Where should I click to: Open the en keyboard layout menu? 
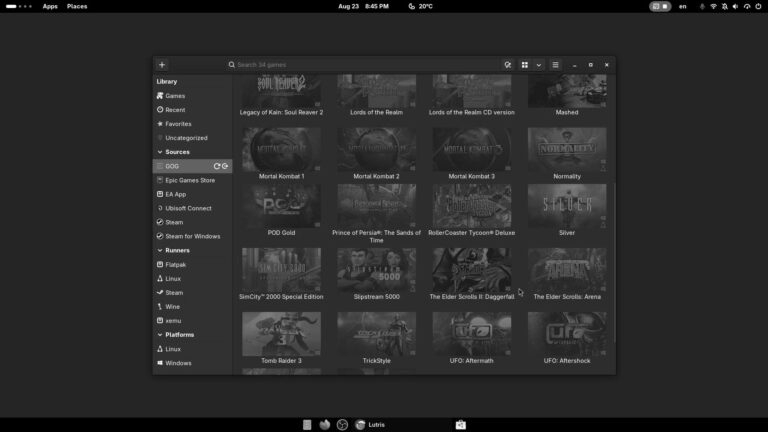coord(682,6)
